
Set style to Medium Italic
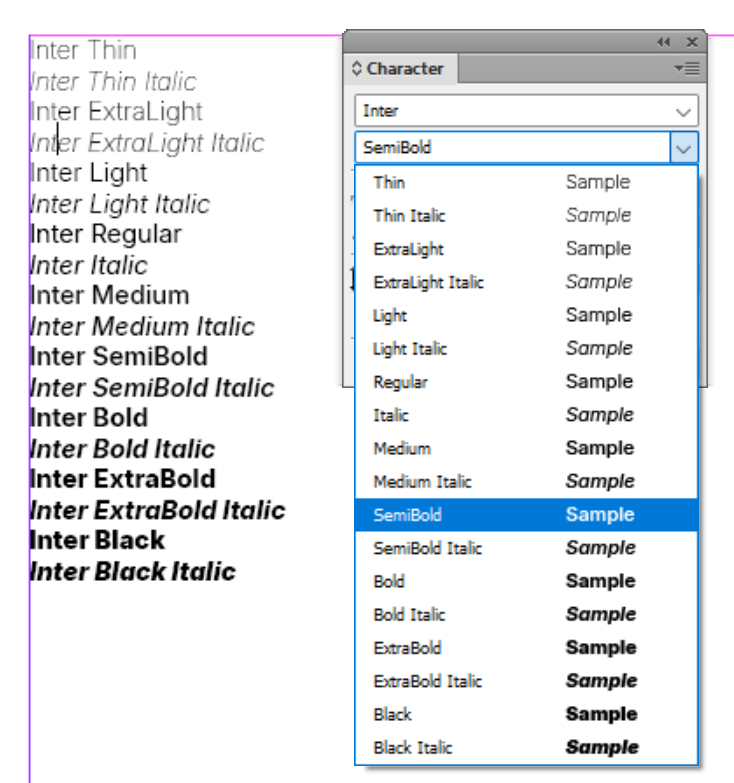coord(526,481)
